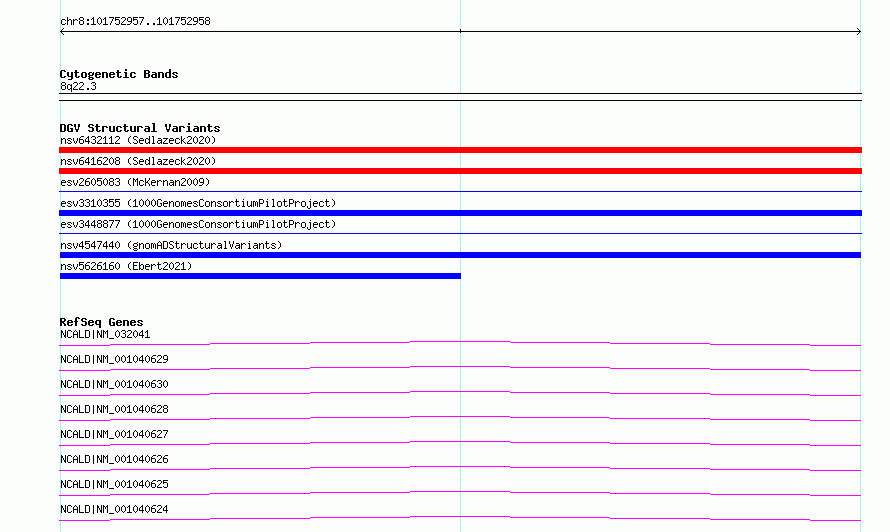
Task: Open variant esv3448877 label
Action: (198, 224)
